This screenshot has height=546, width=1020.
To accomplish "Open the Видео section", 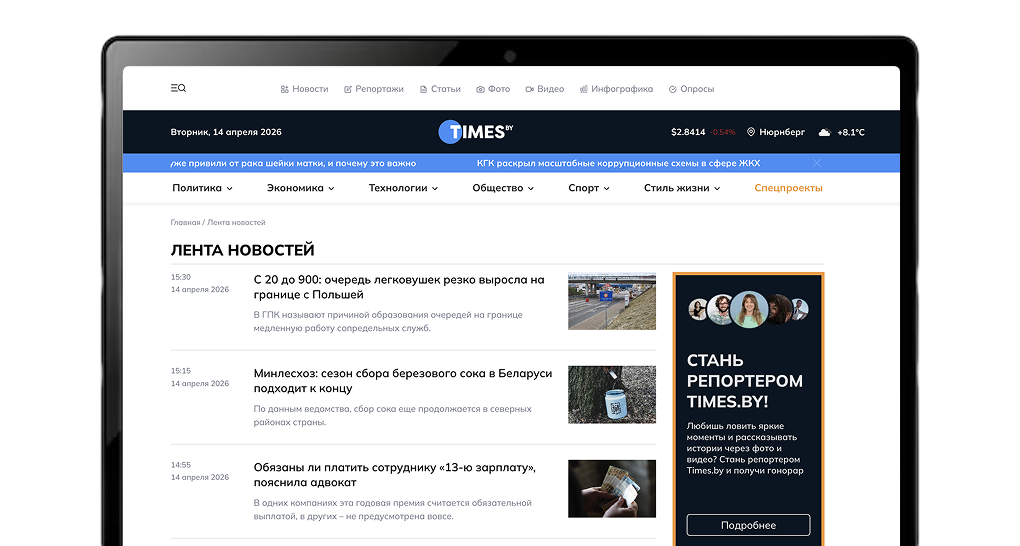I will click(550, 89).
